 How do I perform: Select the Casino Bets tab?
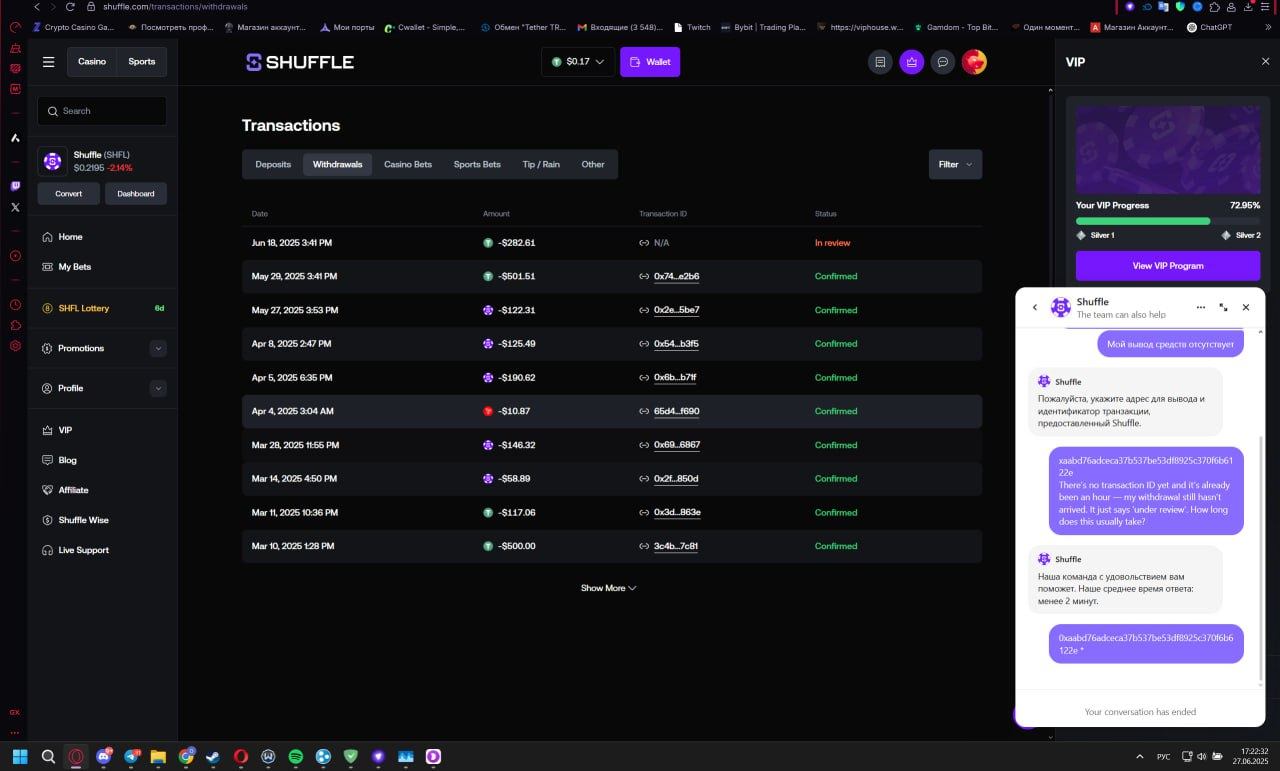click(408, 164)
